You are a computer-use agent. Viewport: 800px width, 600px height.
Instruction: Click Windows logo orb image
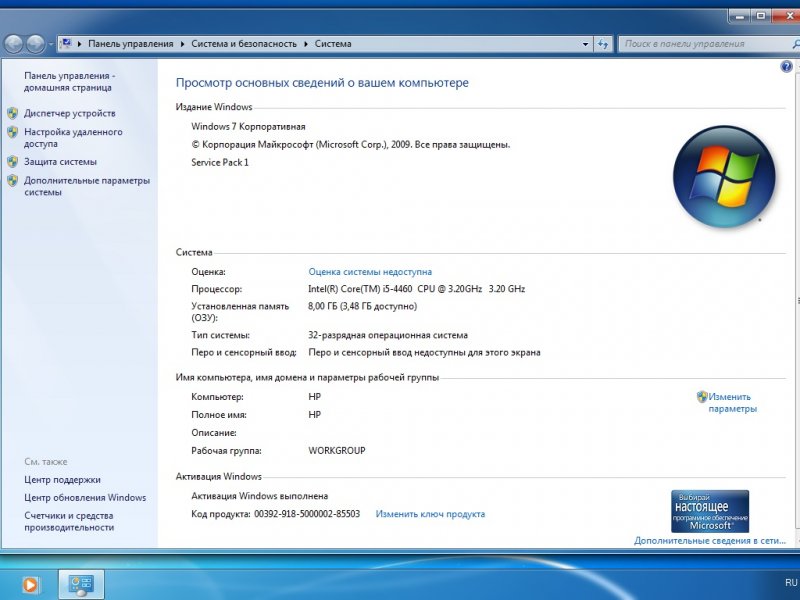pos(724,177)
